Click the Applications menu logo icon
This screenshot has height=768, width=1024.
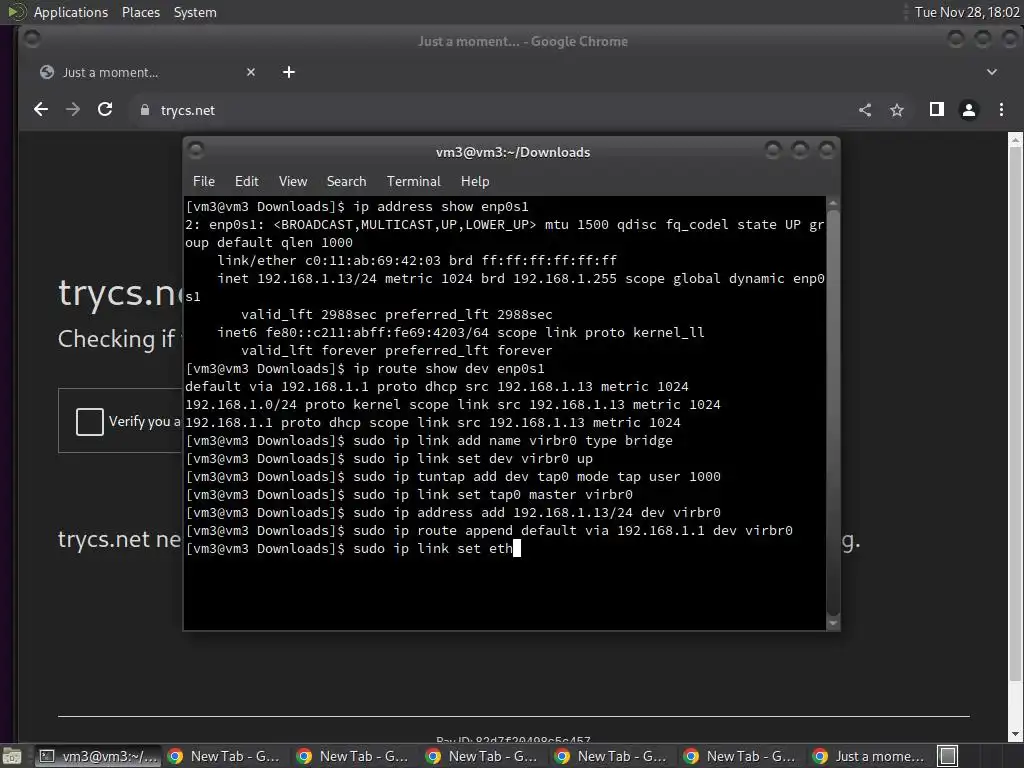pos(17,12)
